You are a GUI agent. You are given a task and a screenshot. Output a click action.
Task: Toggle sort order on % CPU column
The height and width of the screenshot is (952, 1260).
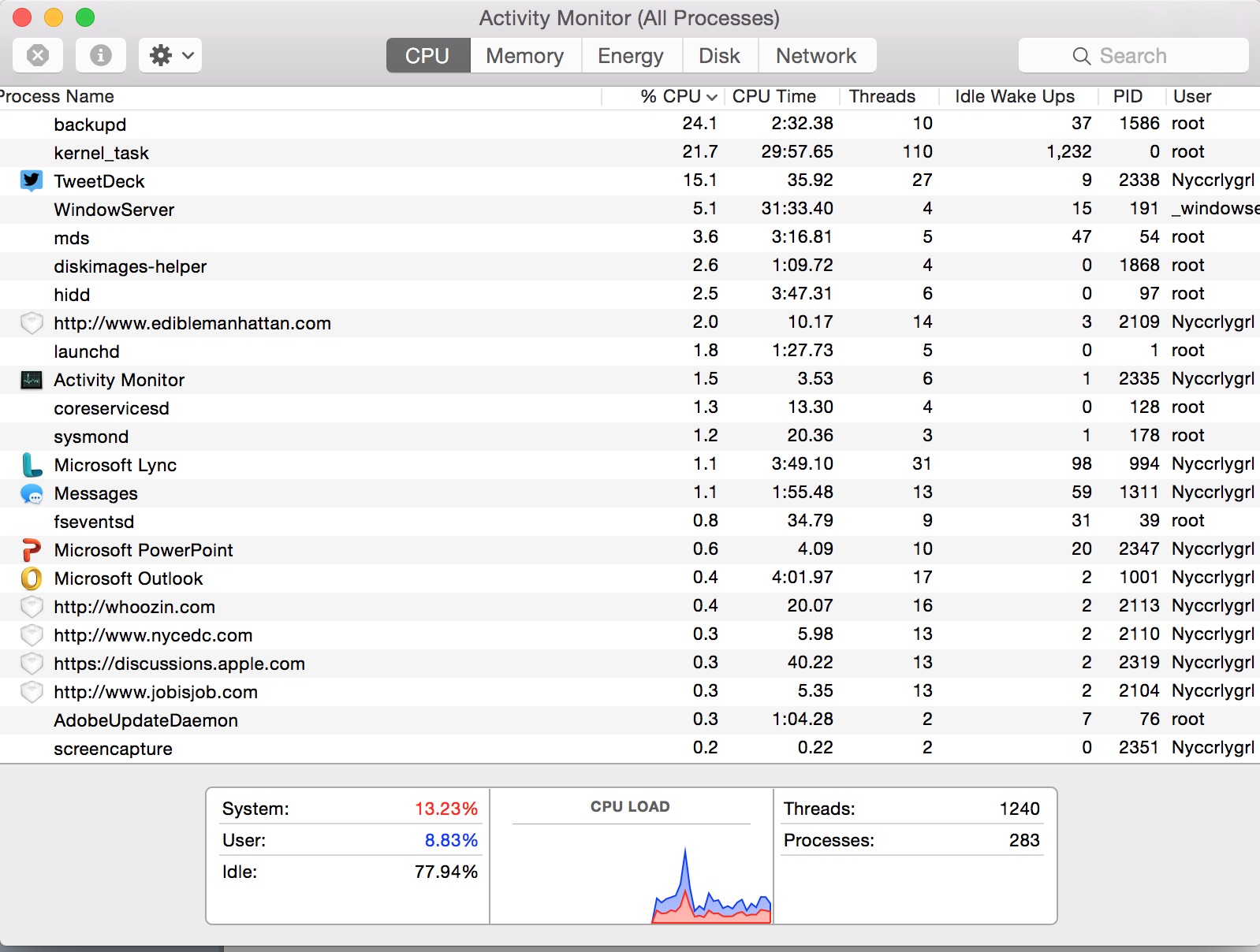[x=664, y=96]
